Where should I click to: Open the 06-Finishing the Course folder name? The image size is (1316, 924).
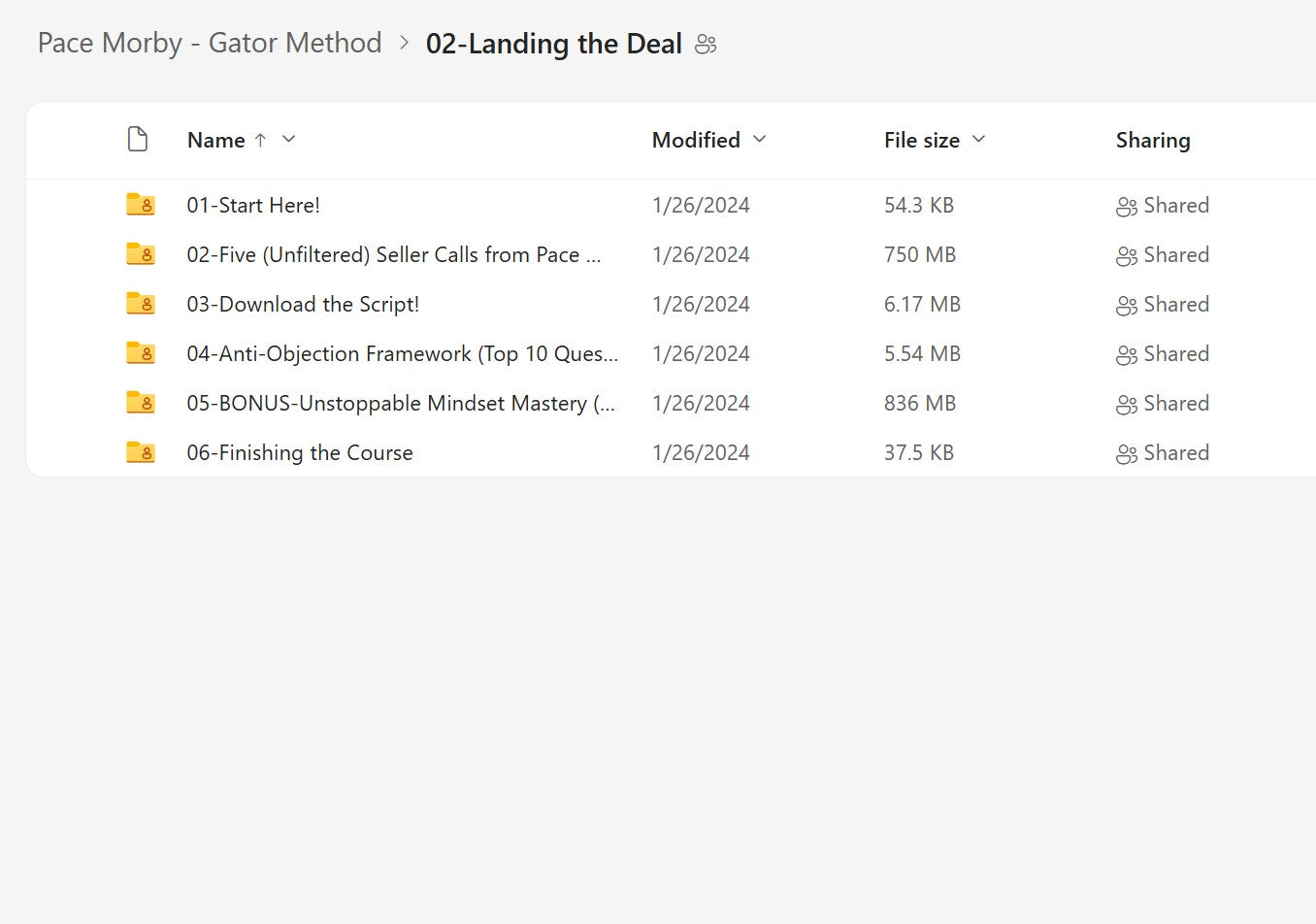(x=300, y=452)
